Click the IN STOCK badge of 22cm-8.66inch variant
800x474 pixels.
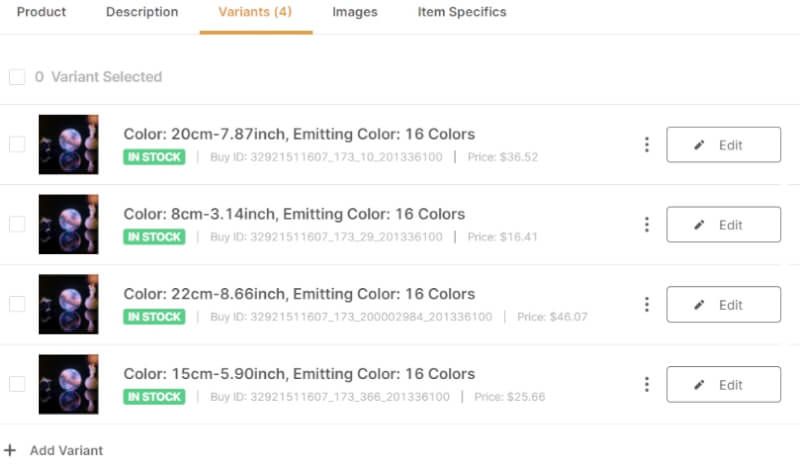click(154, 317)
